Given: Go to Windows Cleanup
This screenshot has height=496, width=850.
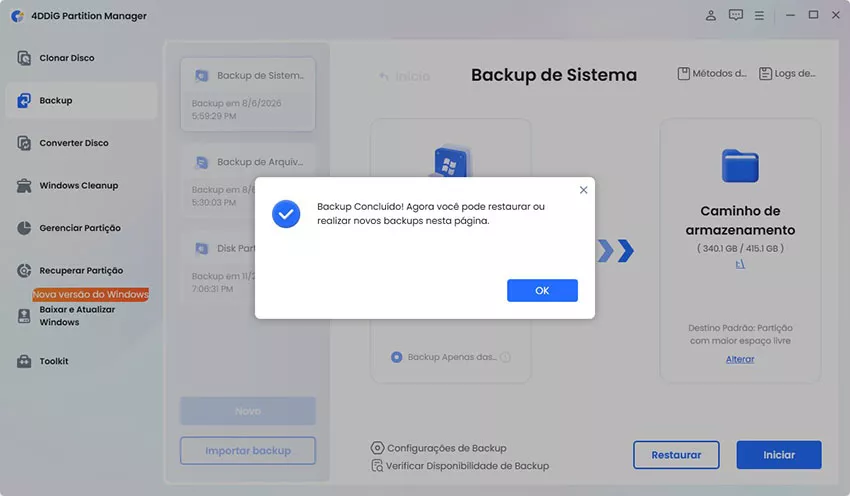Looking at the screenshot, I should pyautogui.click(x=81, y=185).
